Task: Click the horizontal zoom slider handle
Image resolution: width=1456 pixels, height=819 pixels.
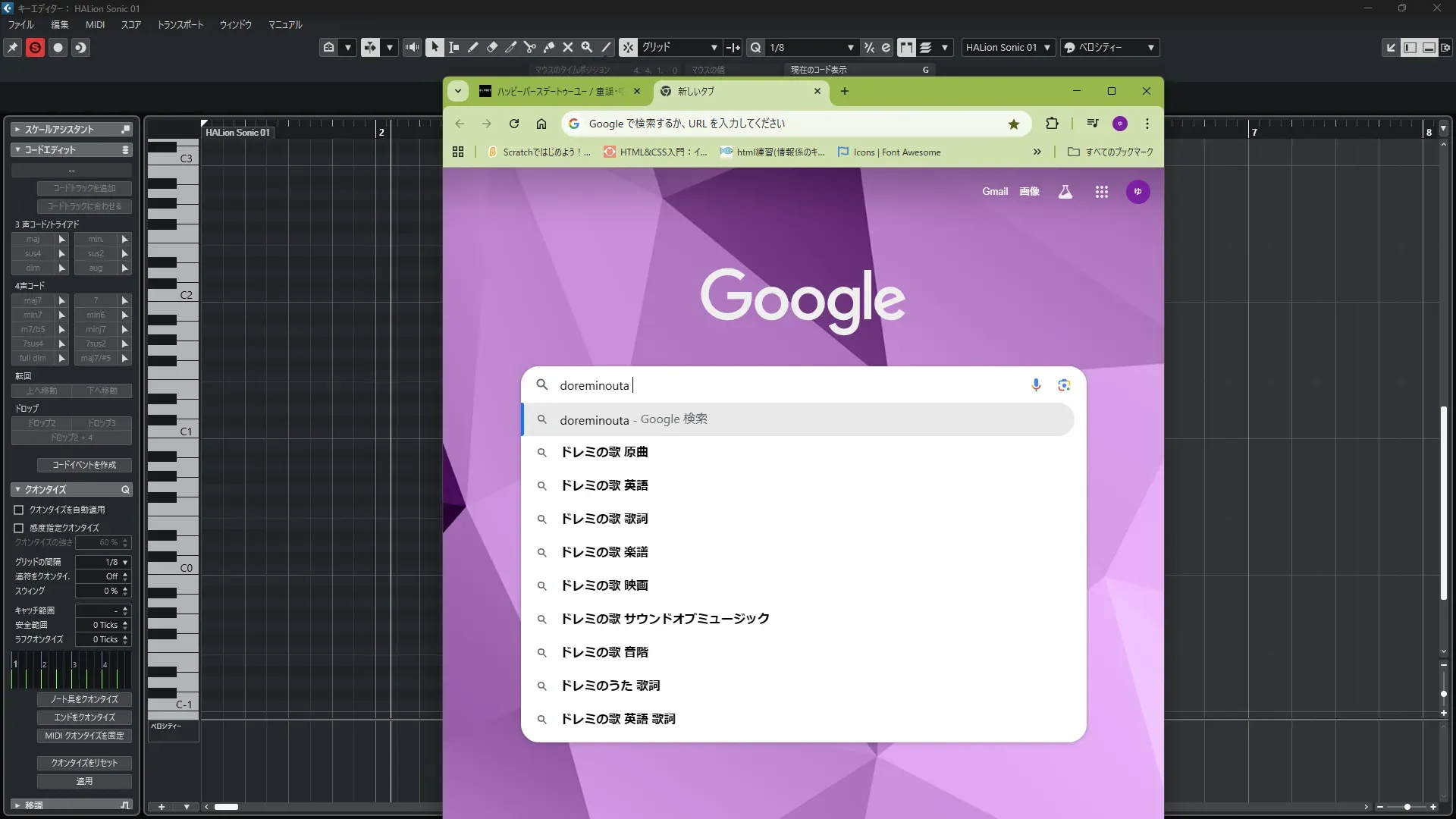Action: 1407,807
